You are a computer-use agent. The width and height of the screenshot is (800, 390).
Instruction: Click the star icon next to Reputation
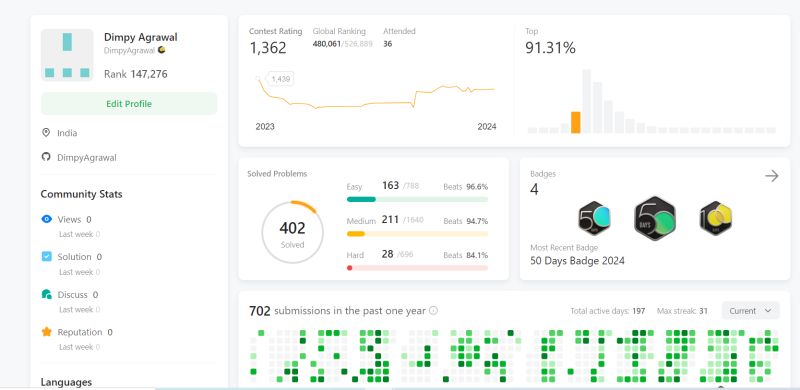tap(46, 332)
